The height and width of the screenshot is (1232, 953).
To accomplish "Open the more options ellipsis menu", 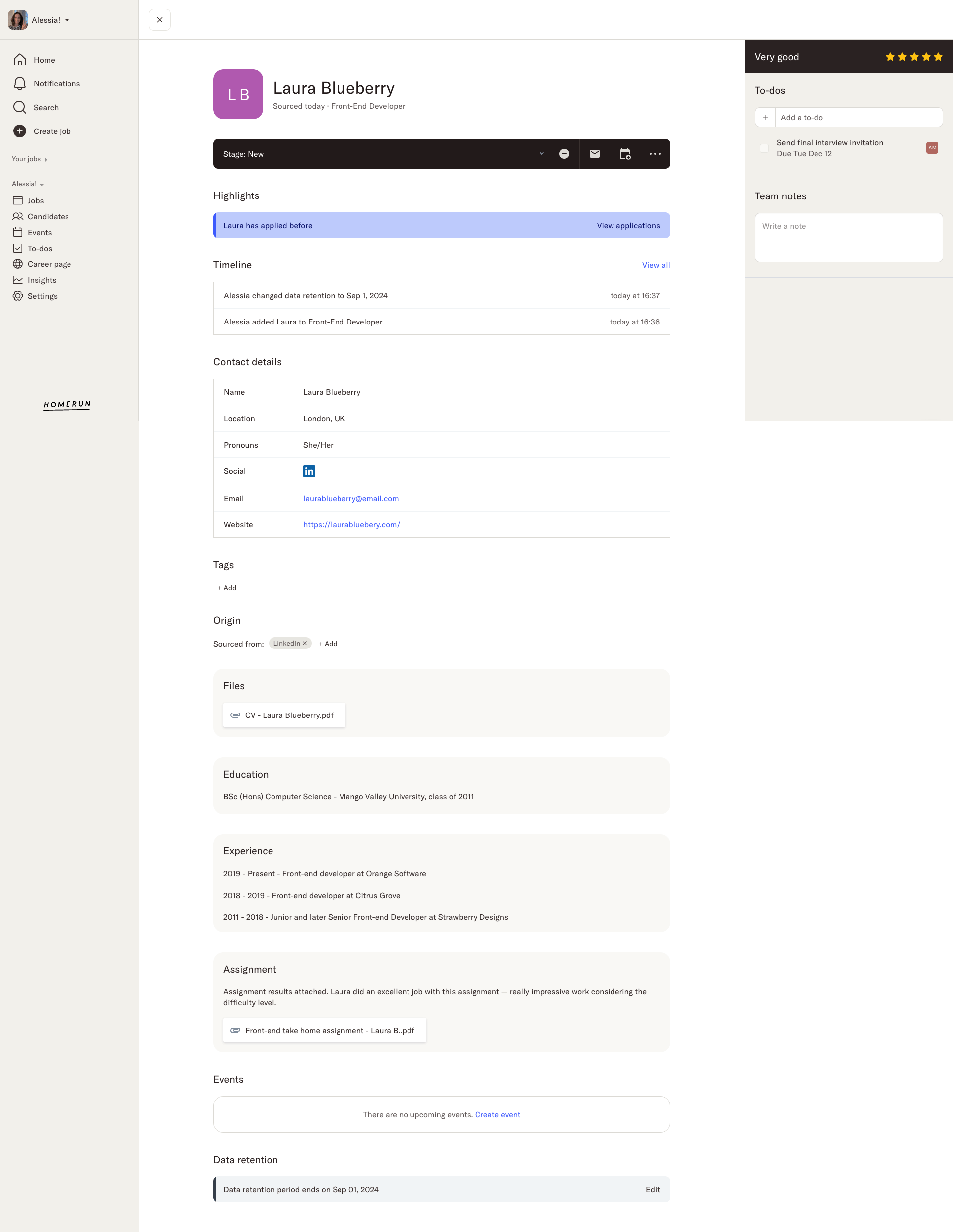I will pos(655,153).
